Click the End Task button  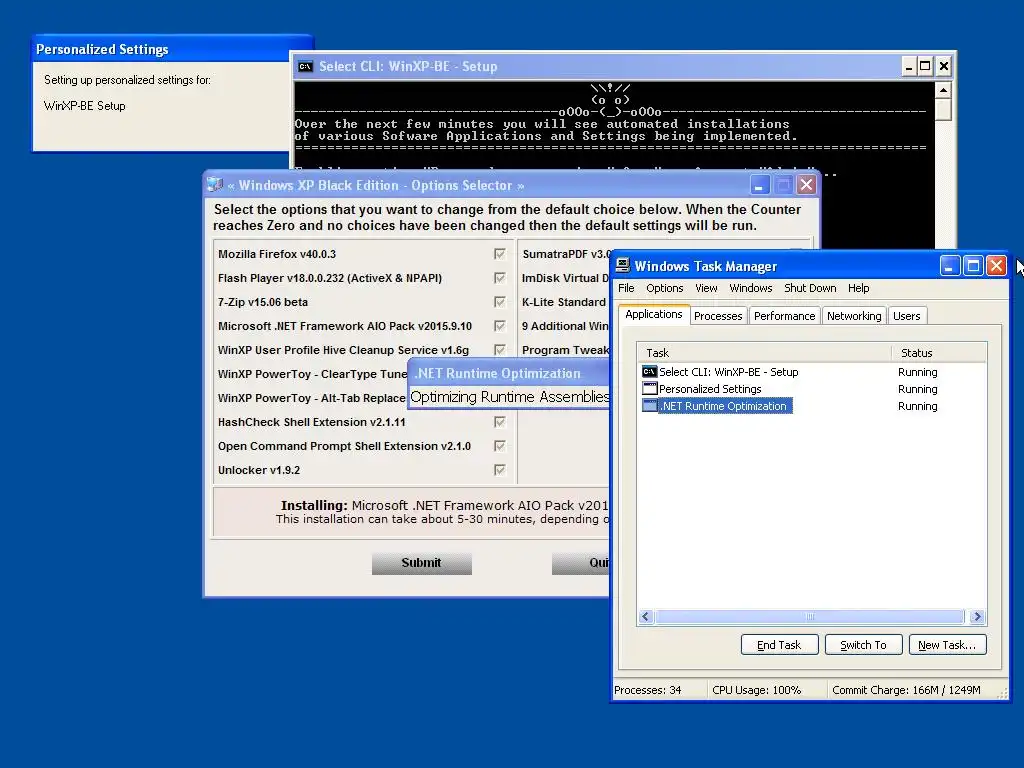point(779,645)
